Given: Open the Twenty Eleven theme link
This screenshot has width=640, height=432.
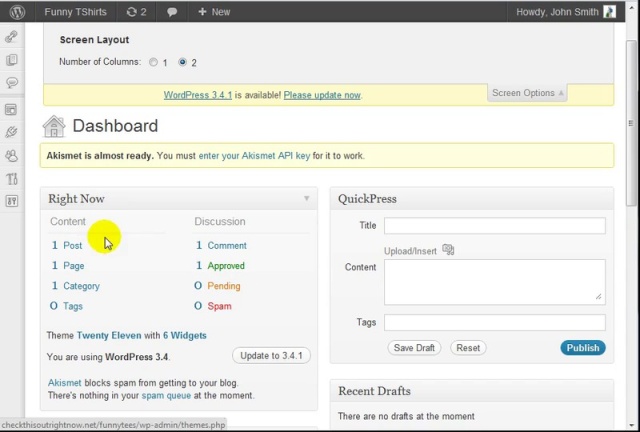Looking at the screenshot, I should [x=109, y=336].
